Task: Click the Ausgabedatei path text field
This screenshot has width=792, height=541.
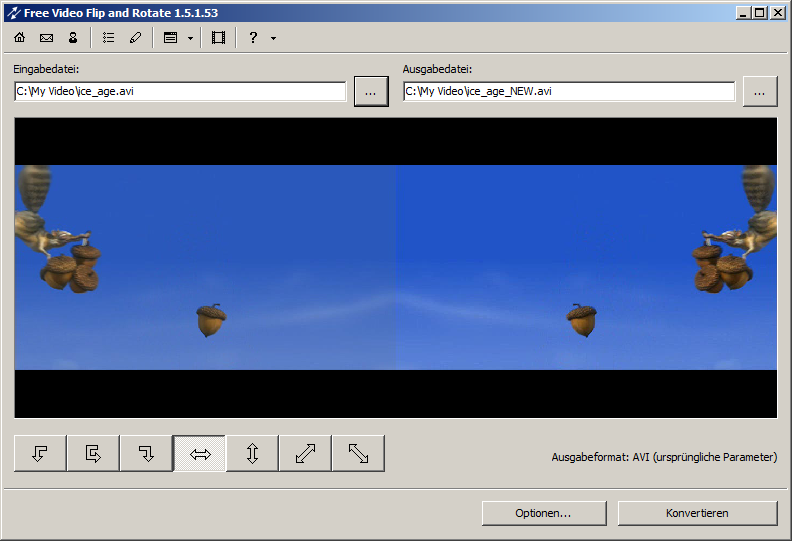Action: 568,91
